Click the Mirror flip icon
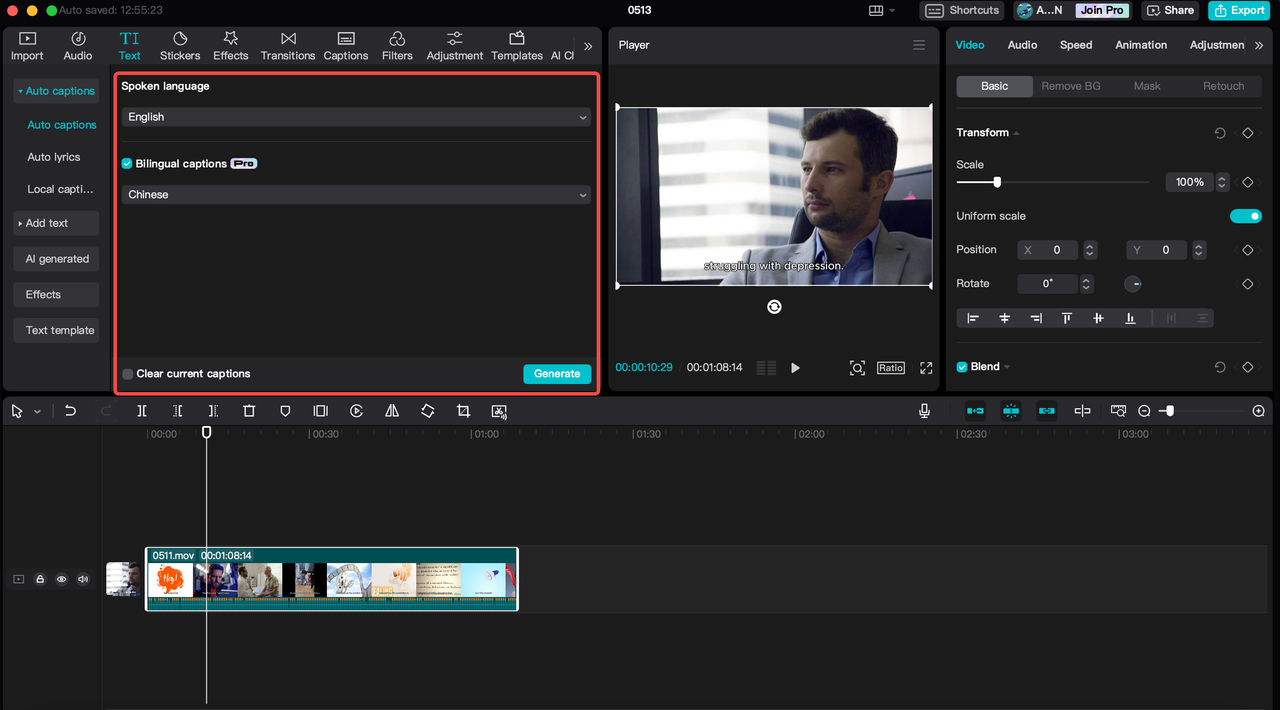The height and width of the screenshot is (710, 1280). (x=392, y=411)
